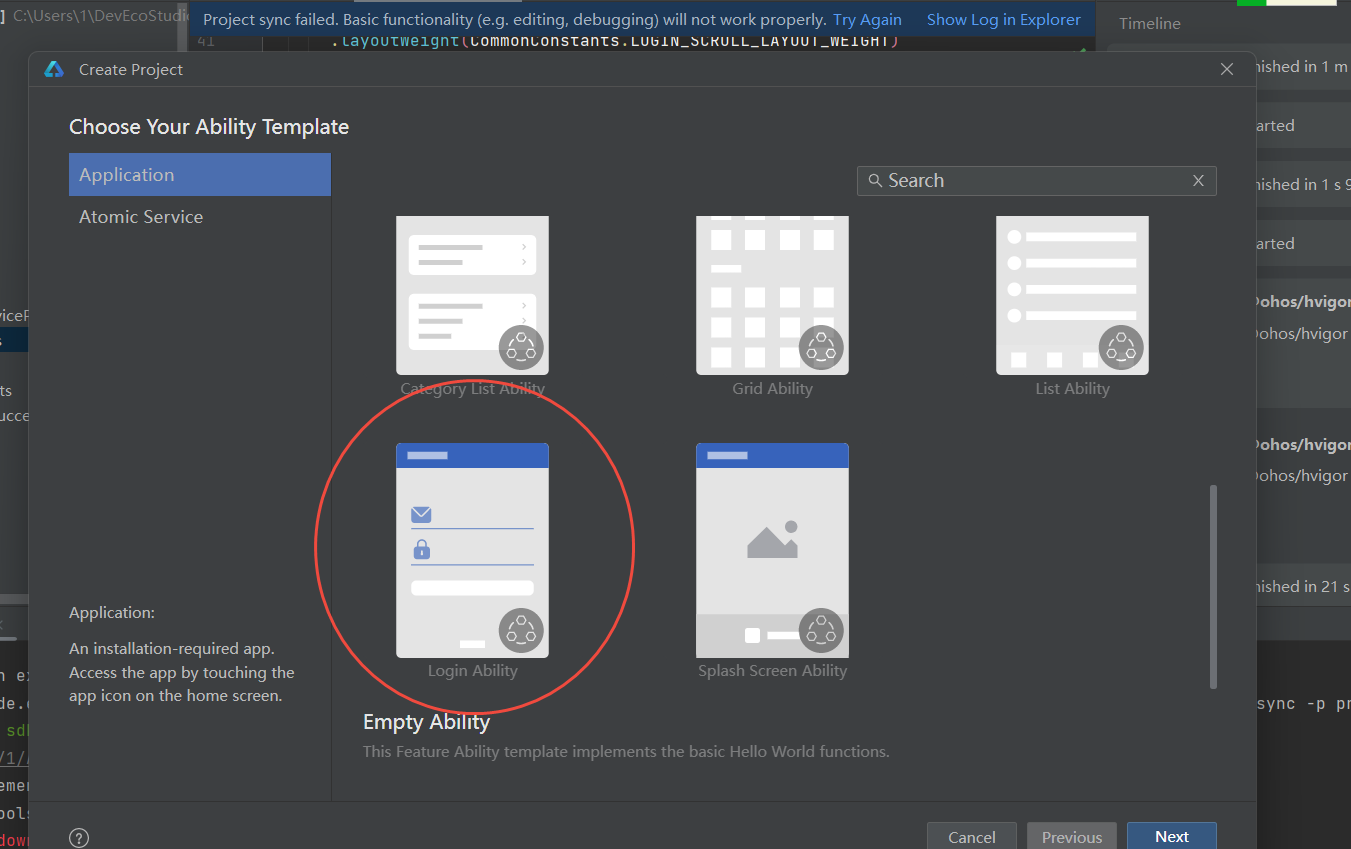Click the device badge on Category List Ability

[521, 347]
